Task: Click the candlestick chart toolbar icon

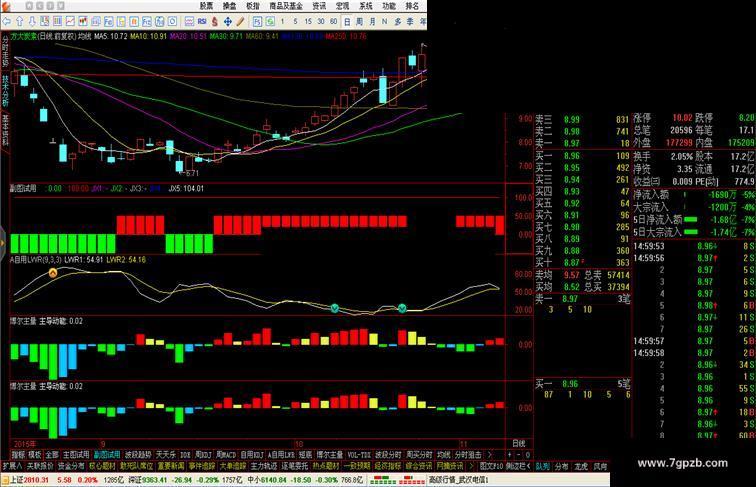Action: click(x=83, y=21)
